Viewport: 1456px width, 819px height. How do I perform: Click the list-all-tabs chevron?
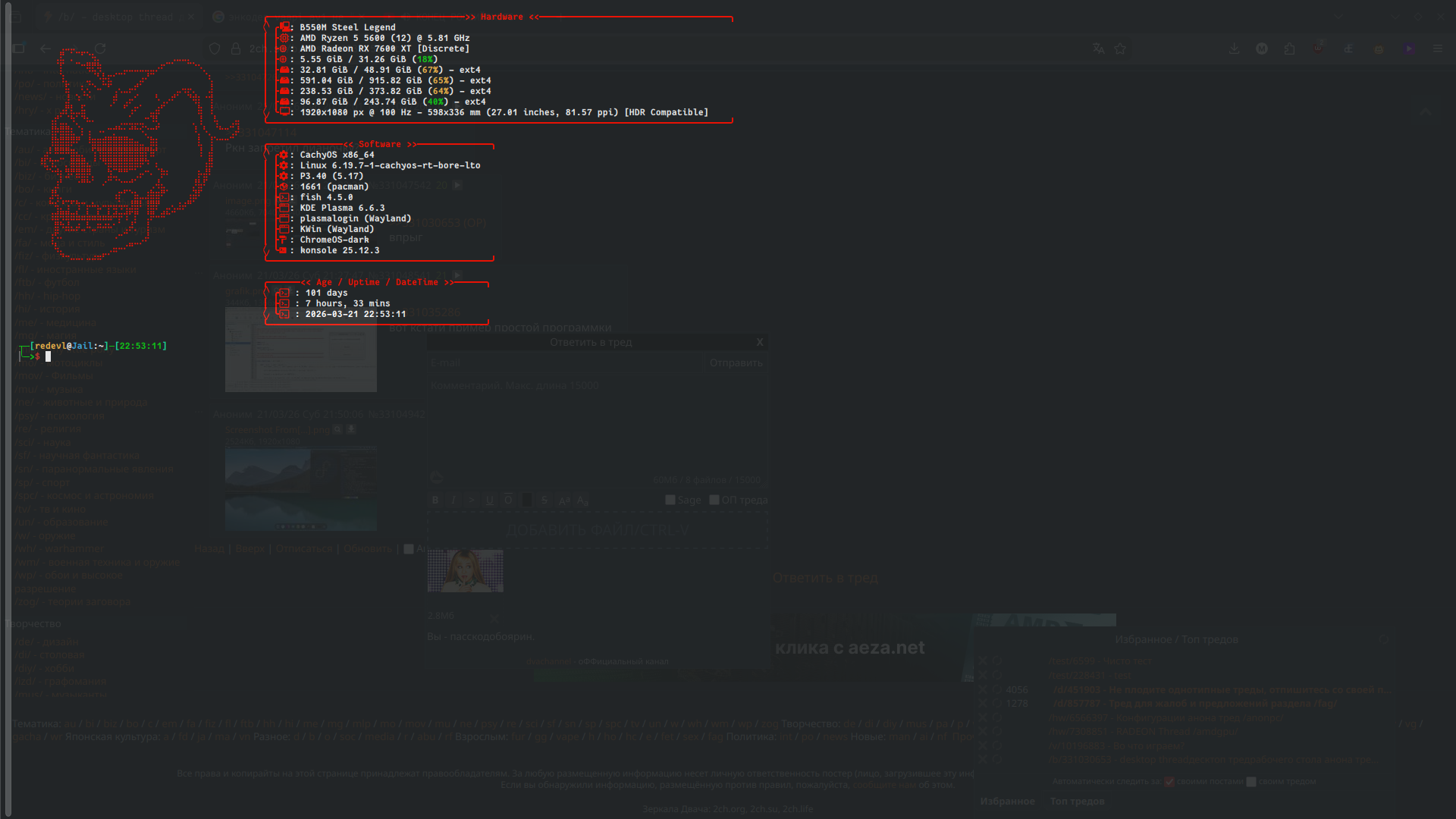[1338, 16]
